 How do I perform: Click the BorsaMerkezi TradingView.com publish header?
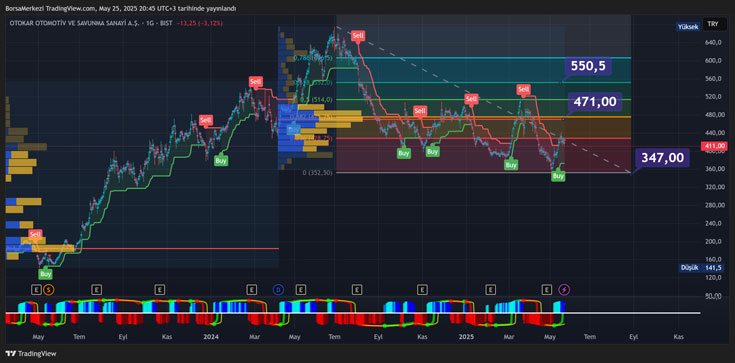click(x=121, y=8)
